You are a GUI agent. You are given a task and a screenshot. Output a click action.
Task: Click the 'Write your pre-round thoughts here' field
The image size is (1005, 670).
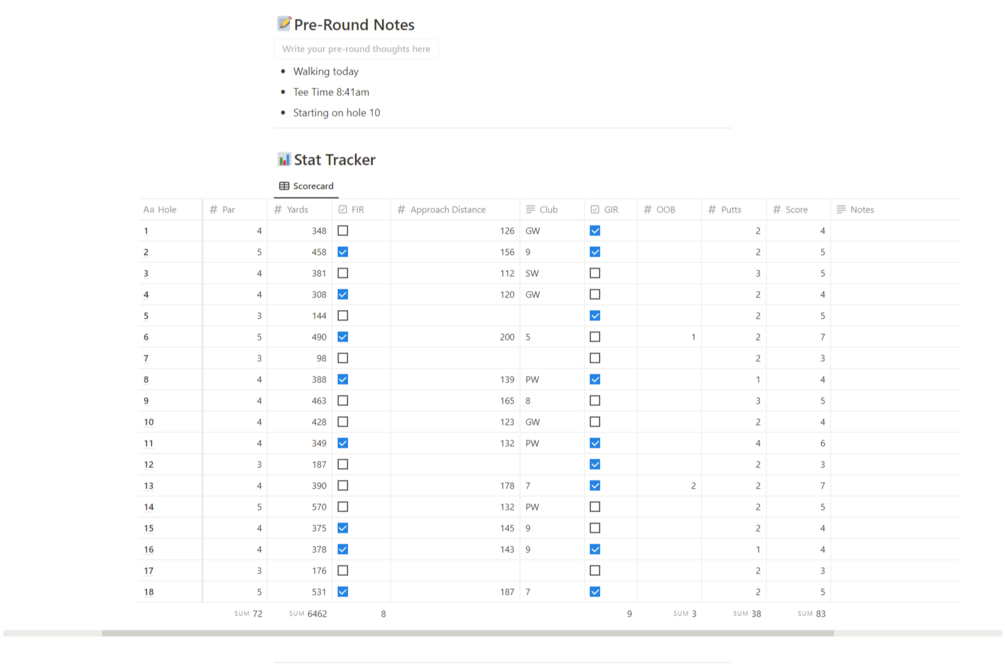coord(356,49)
